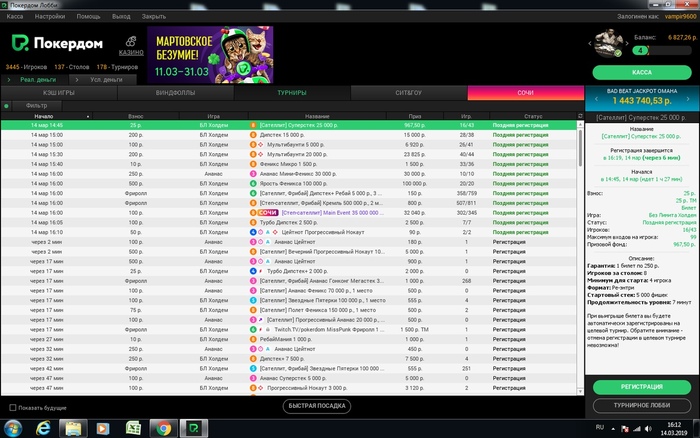Click the БЫСТРАЯ ПОСАДКА button

click(317, 406)
